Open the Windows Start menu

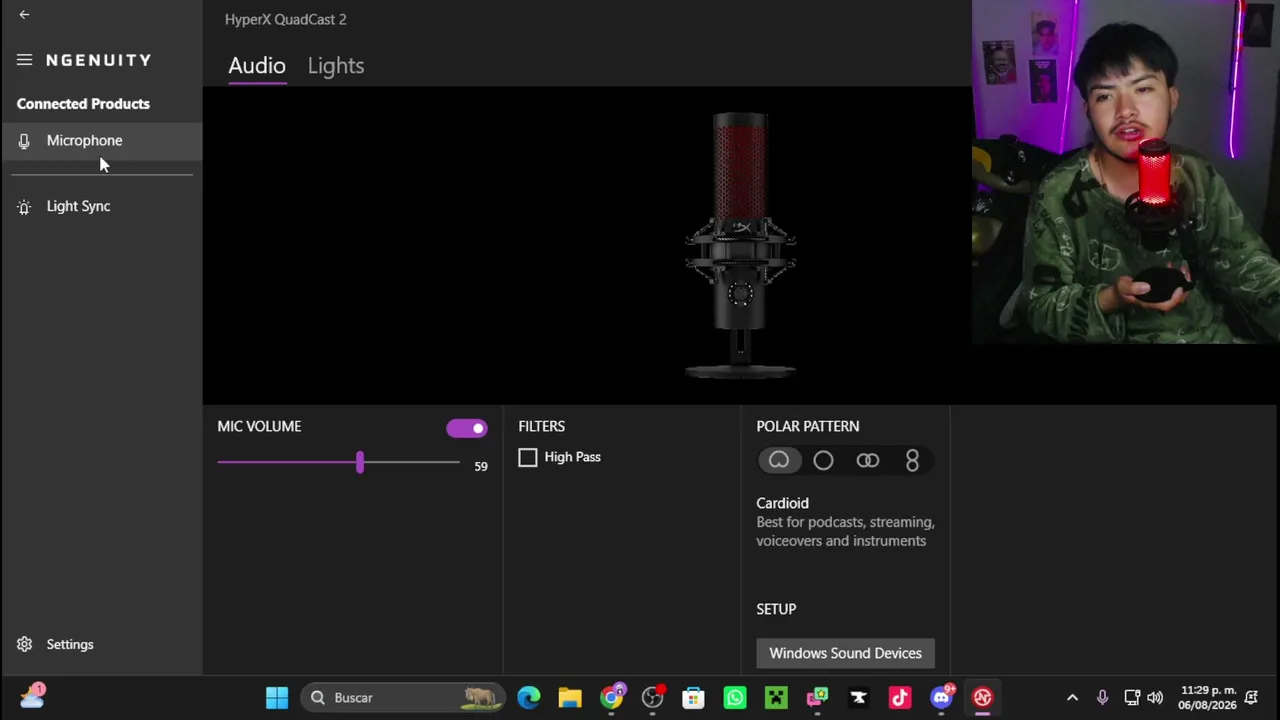(277, 698)
